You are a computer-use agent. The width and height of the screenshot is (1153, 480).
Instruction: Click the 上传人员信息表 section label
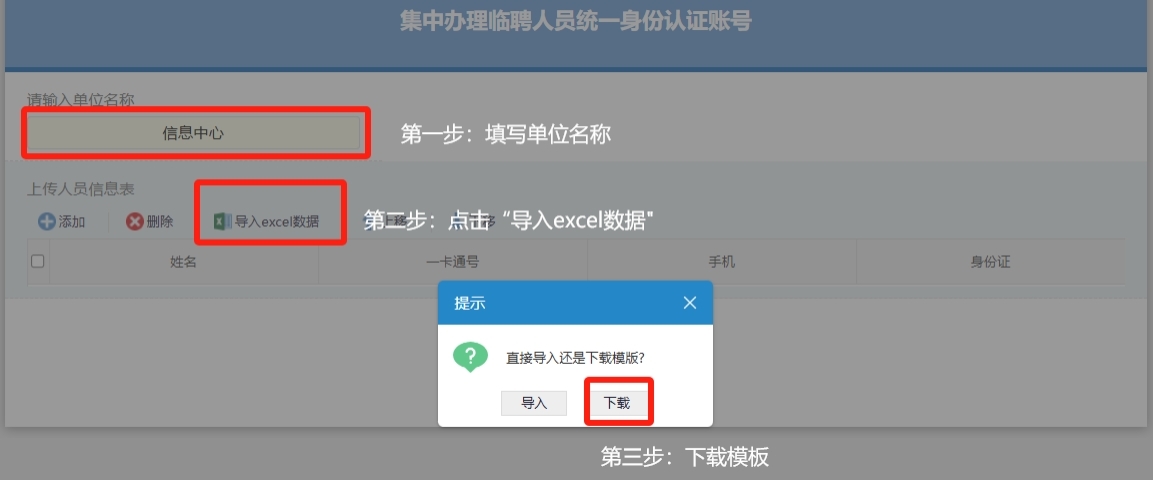81,190
